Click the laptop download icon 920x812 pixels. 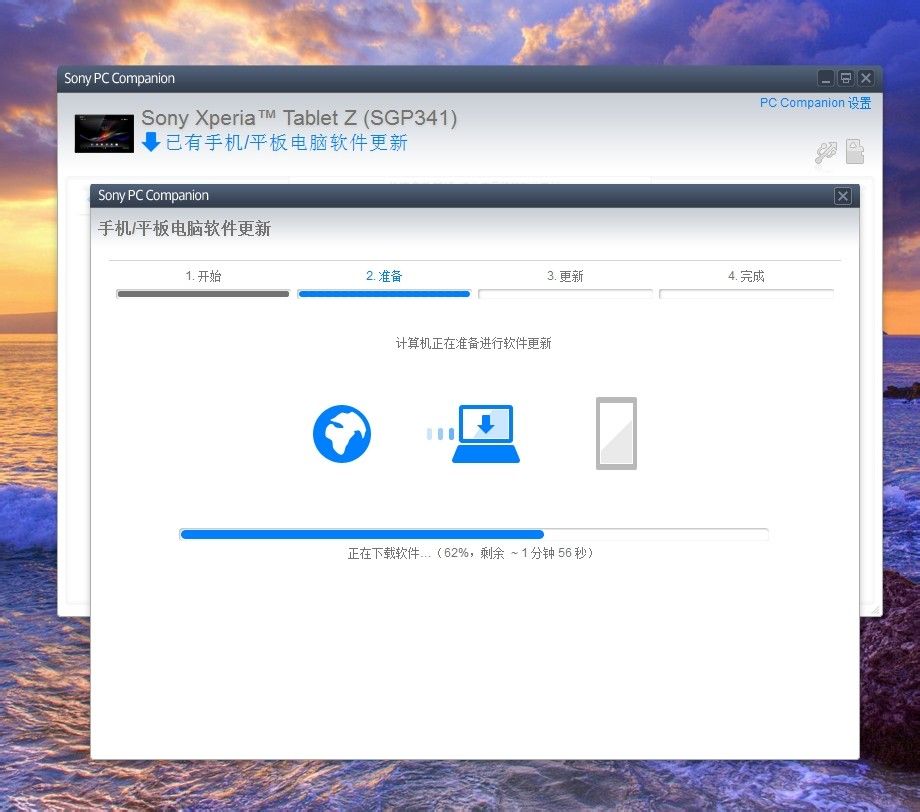(x=486, y=434)
